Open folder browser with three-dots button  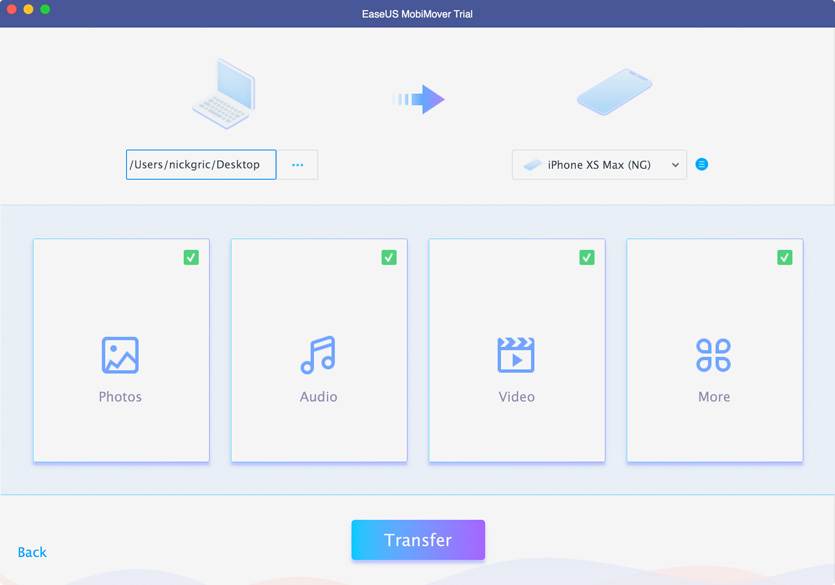click(298, 165)
